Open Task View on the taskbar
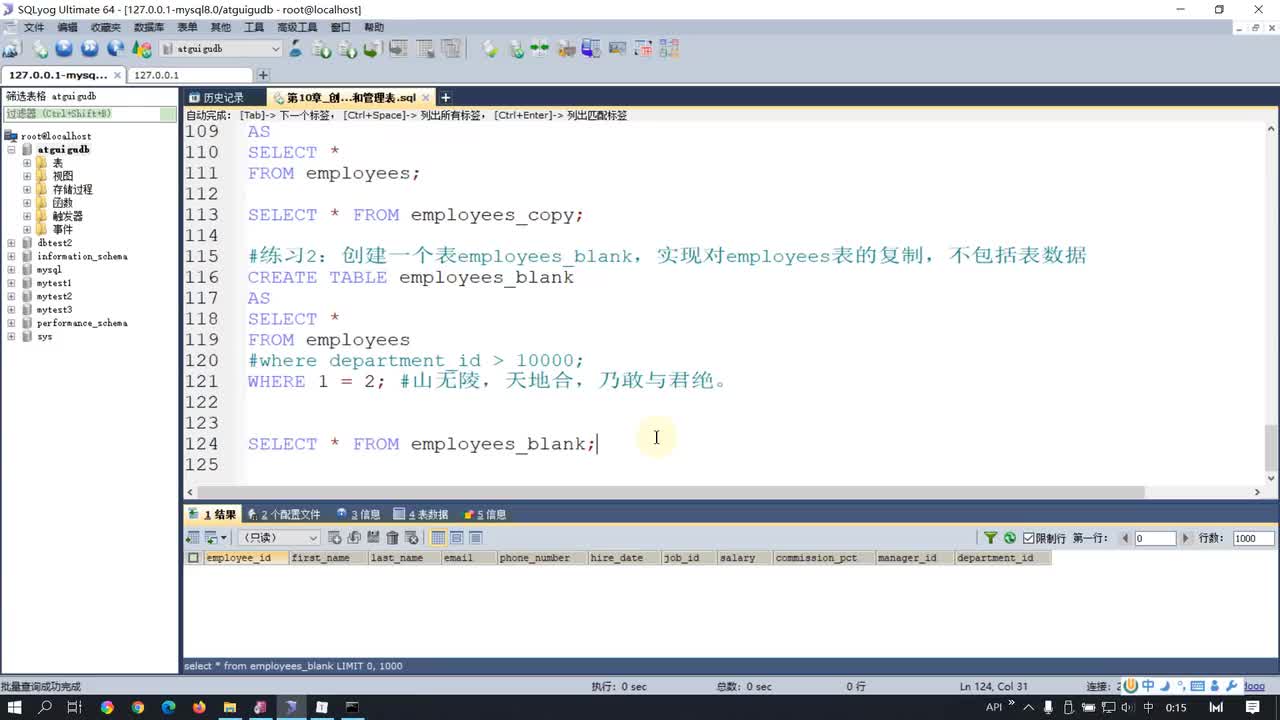Viewport: 1280px width, 720px height. point(75,707)
